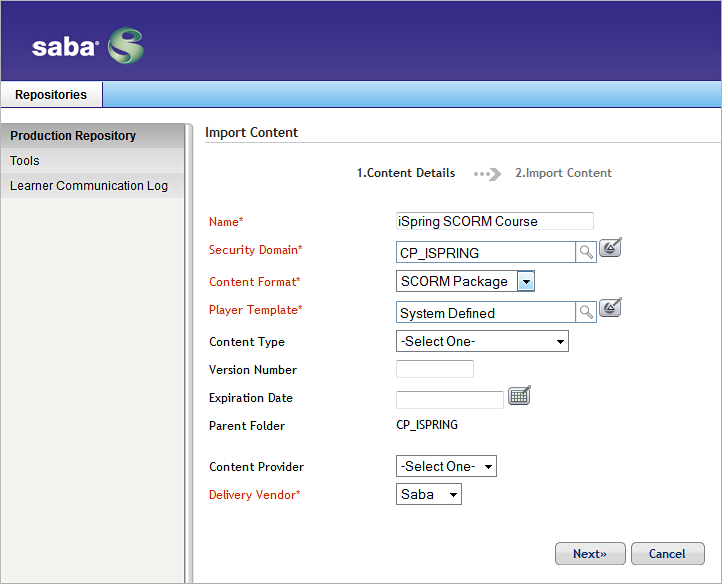
Task: Open the Expiration Date calendar picker
Action: pos(519,396)
